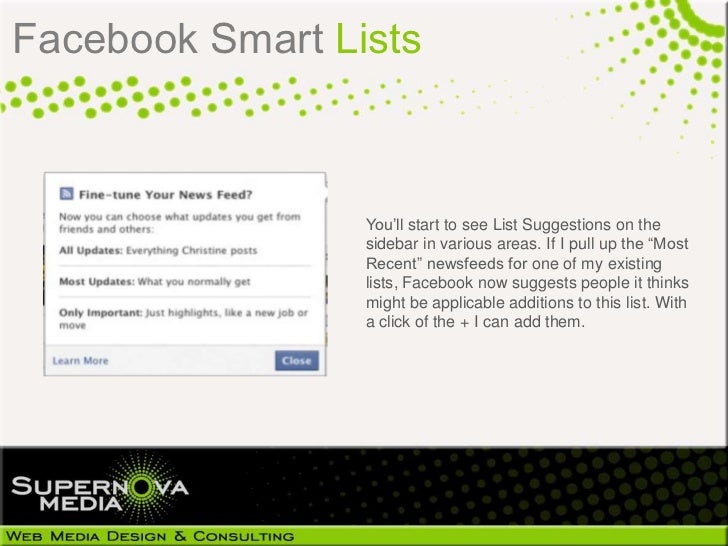Viewport: 728px width, 546px height.
Task: Select the All Updates option
Action: click(158, 251)
